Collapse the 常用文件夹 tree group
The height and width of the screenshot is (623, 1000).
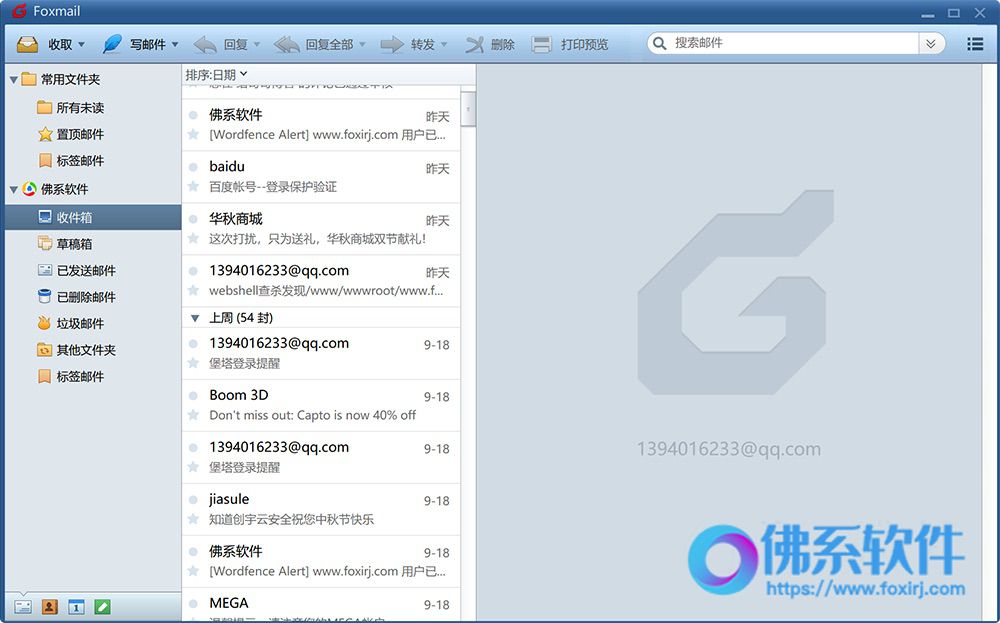click(x=13, y=80)
